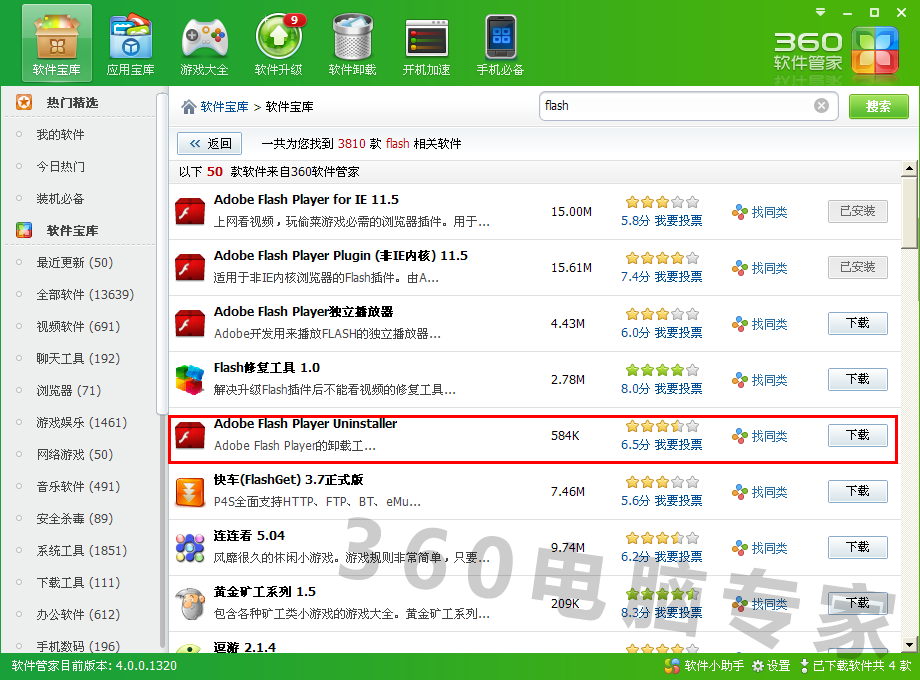The width and height of the screenshot is (920, 680).
Task: Open the 软件卸载 trash bin icon
Action: click(x=352, y=43)
